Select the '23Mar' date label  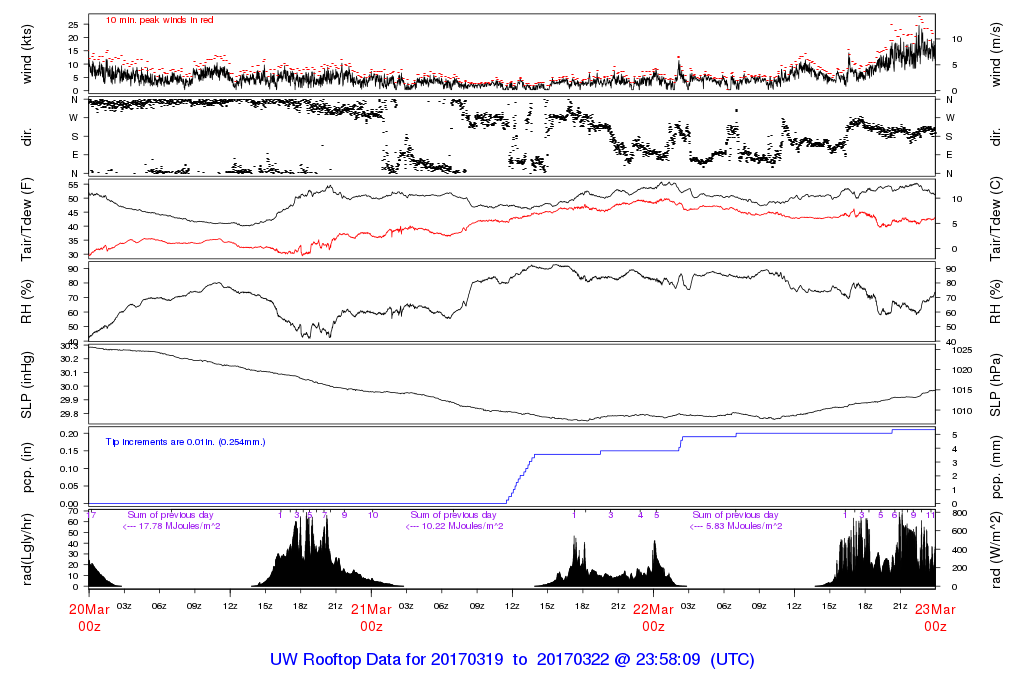click(935, 609)
